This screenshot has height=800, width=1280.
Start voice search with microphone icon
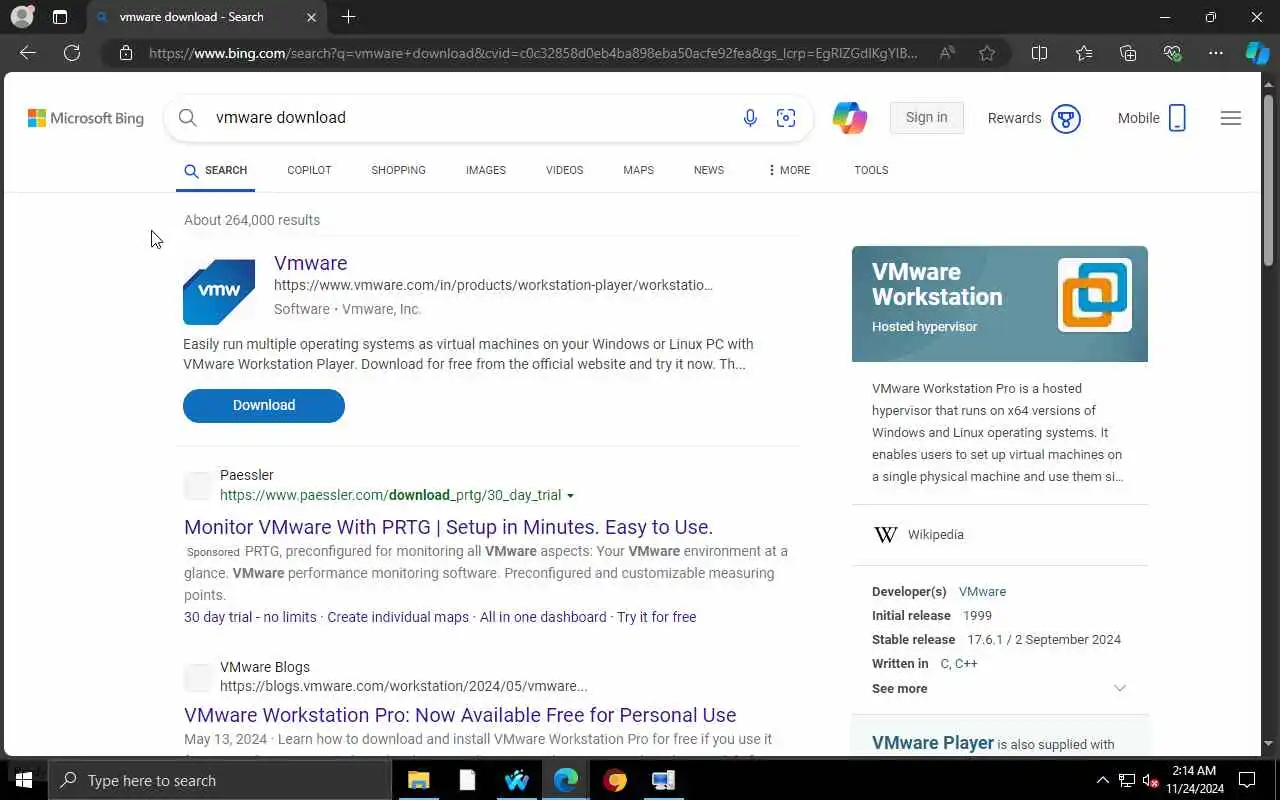(750, 118)
